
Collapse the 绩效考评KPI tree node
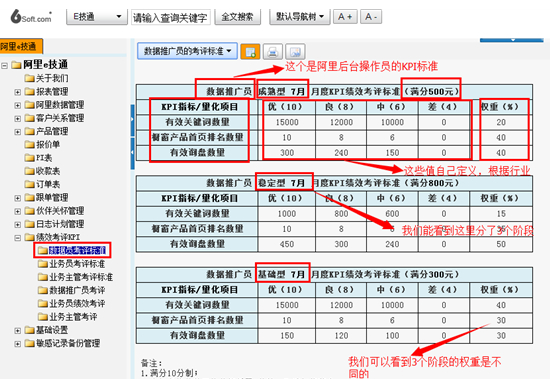(18, 238)
